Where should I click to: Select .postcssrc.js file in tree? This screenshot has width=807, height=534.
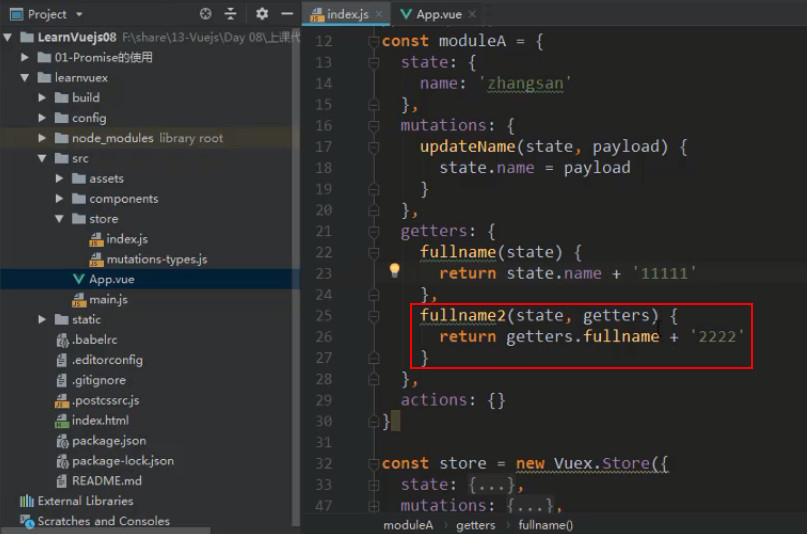coord(97,400)
